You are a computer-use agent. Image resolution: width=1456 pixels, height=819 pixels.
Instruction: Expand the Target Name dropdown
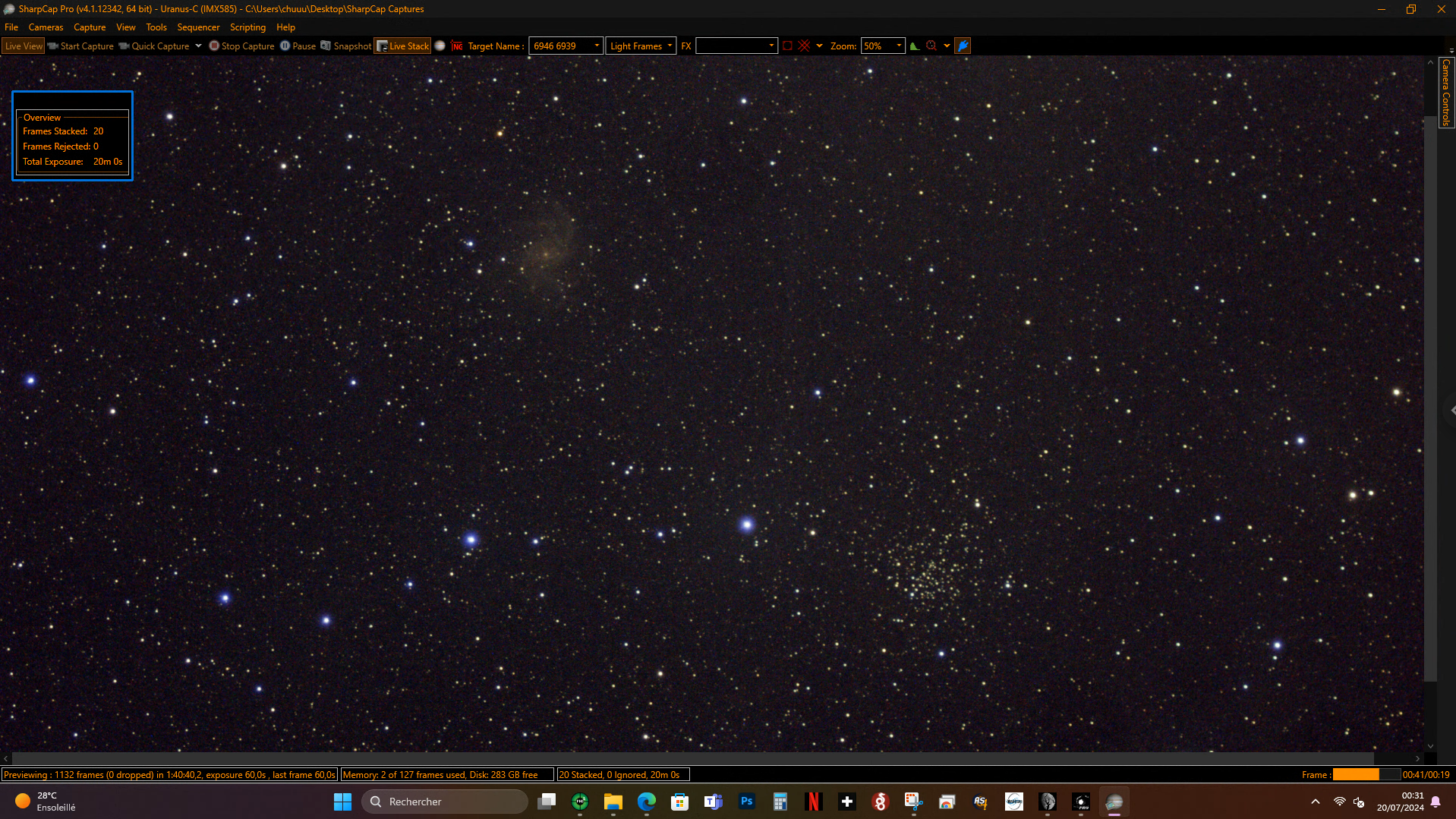click(x=597, y=46)
